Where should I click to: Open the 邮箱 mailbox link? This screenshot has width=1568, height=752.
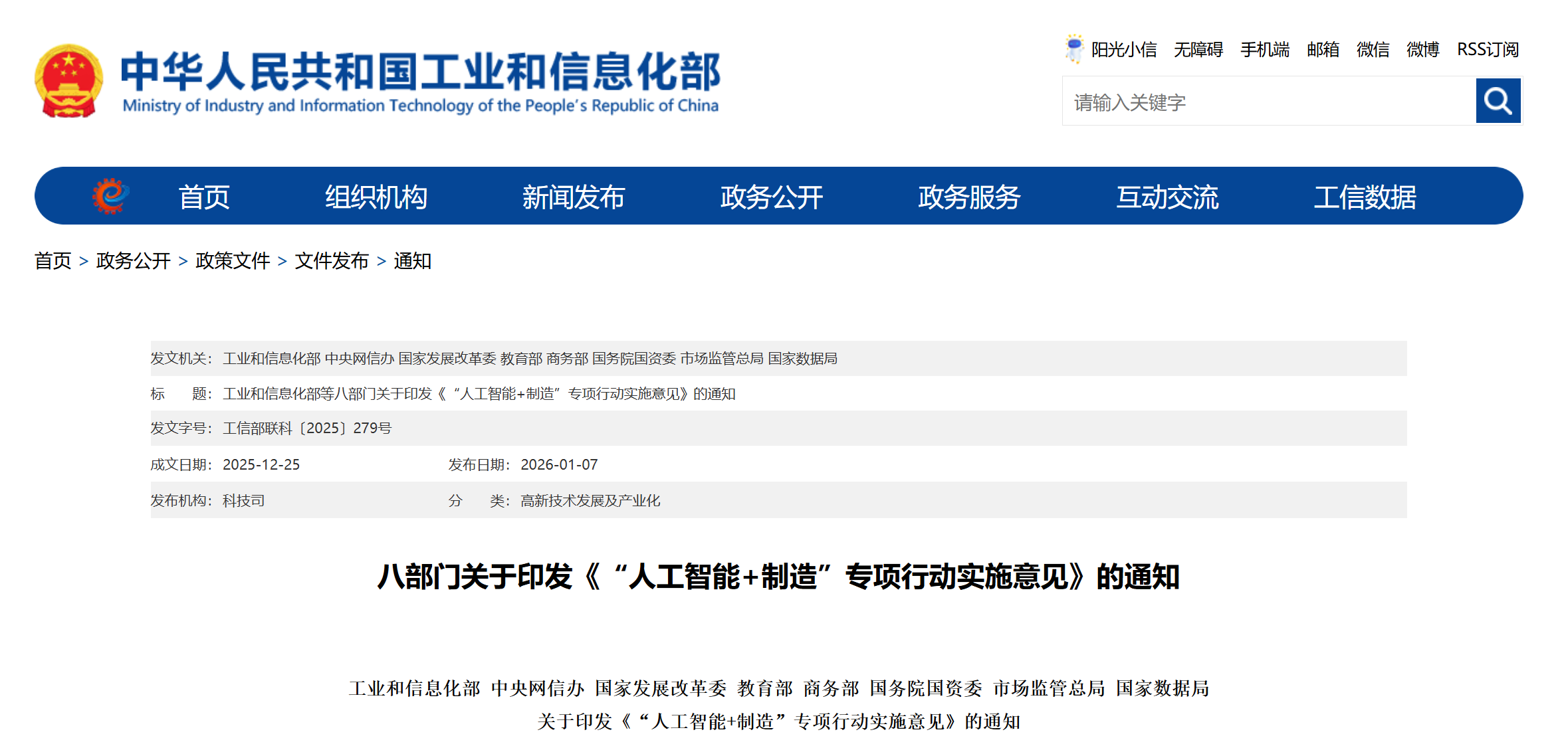[1323, 50]
